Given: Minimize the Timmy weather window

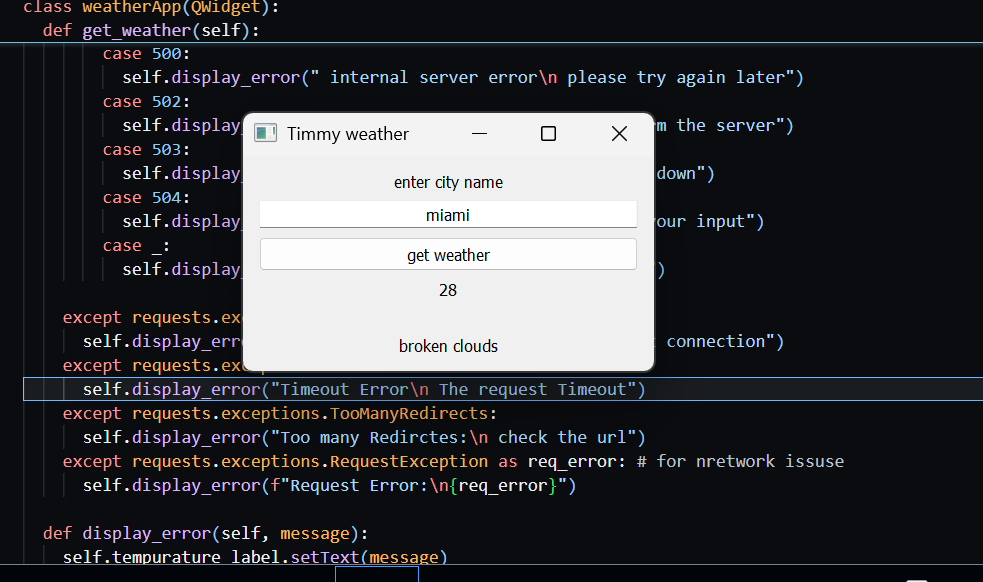Looking at the screenshot, I should (480, 134).
